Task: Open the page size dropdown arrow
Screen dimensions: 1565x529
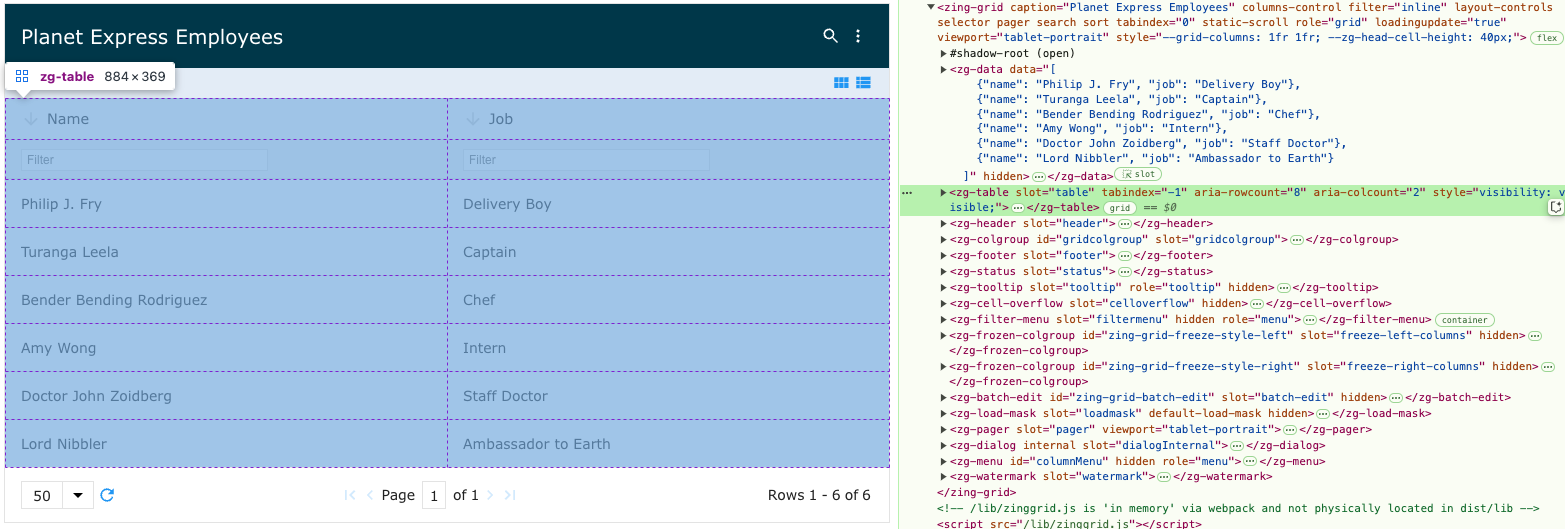Action: click(x=78, y=495)
